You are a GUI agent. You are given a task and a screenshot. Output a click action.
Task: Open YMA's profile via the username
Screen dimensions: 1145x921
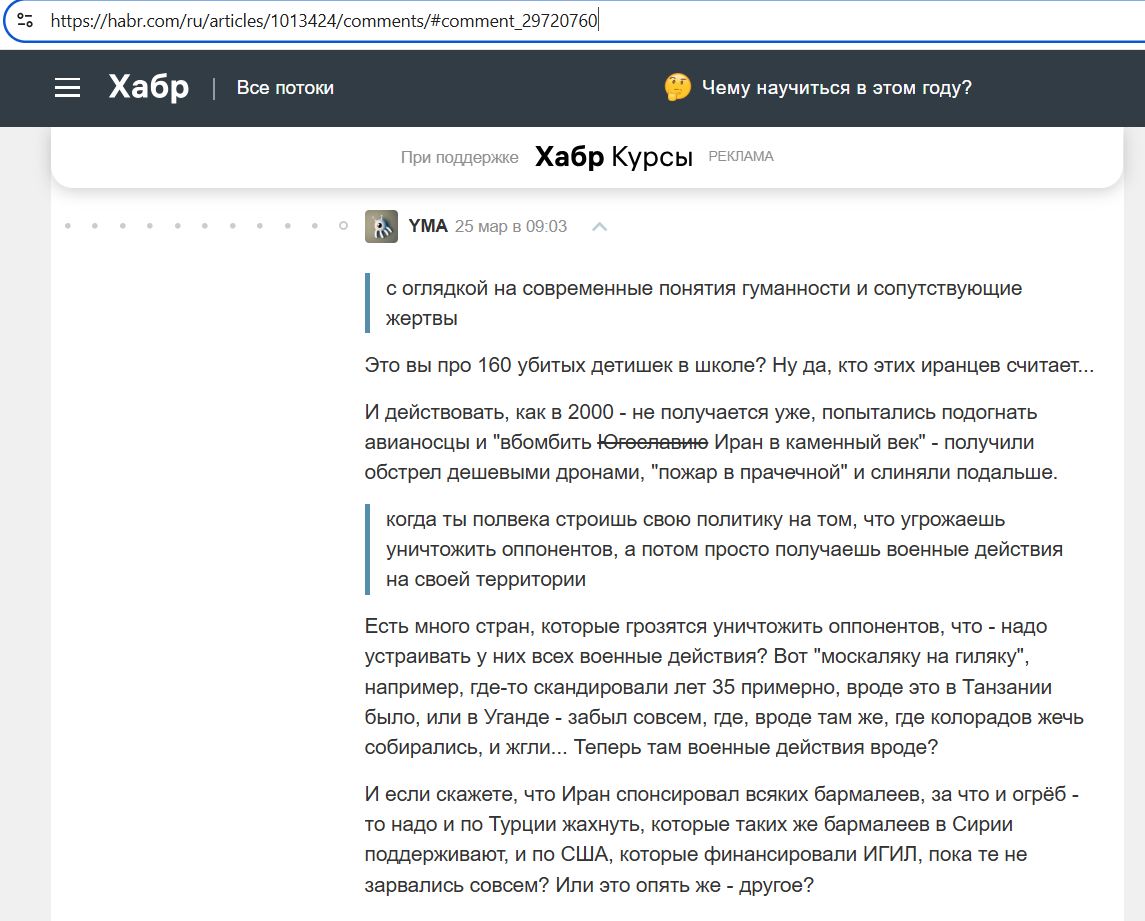click(428, 225)
